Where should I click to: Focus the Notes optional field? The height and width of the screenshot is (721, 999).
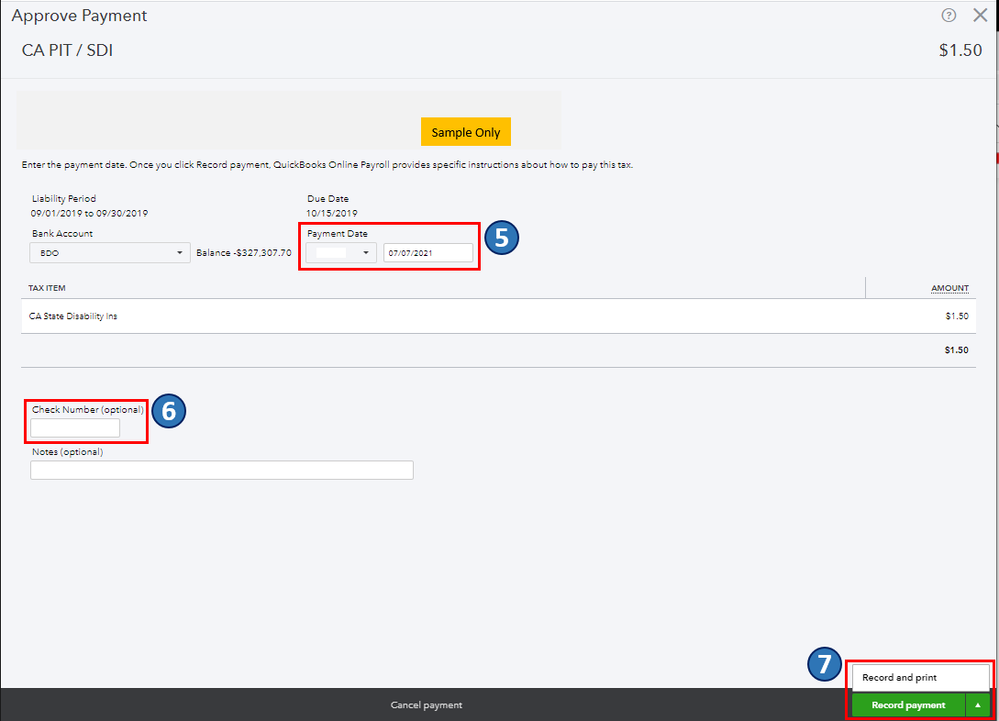(x=222, y=470)
